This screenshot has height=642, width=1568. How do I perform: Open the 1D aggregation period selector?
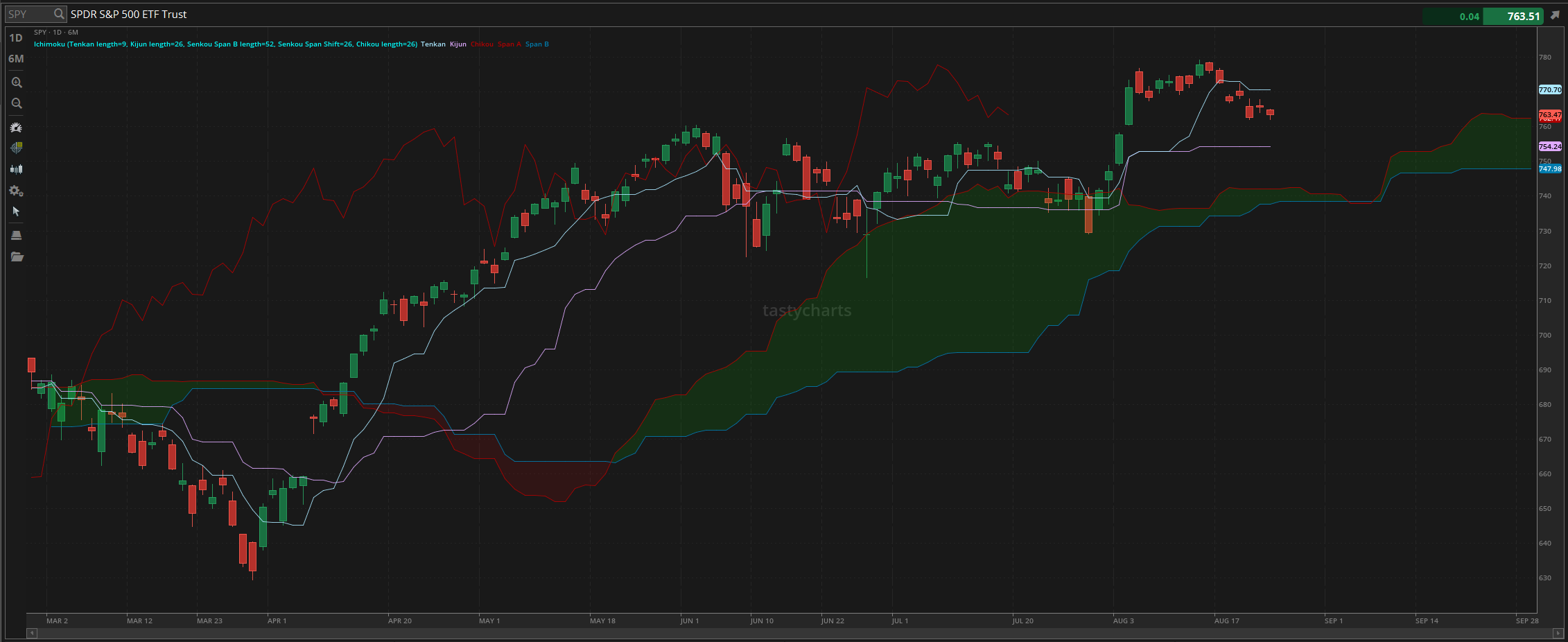[16, 38]
